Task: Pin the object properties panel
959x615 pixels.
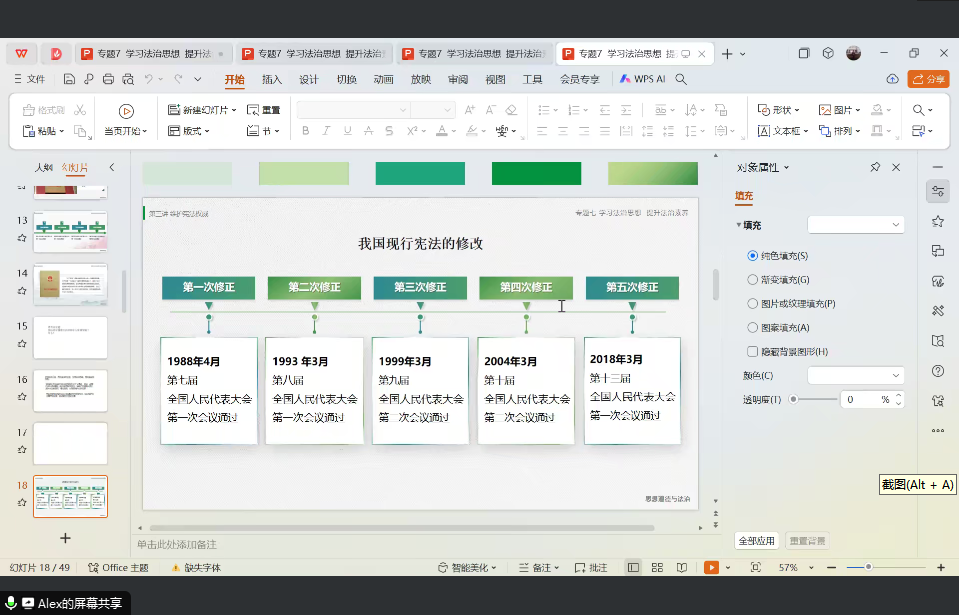Action: [875, 167]
